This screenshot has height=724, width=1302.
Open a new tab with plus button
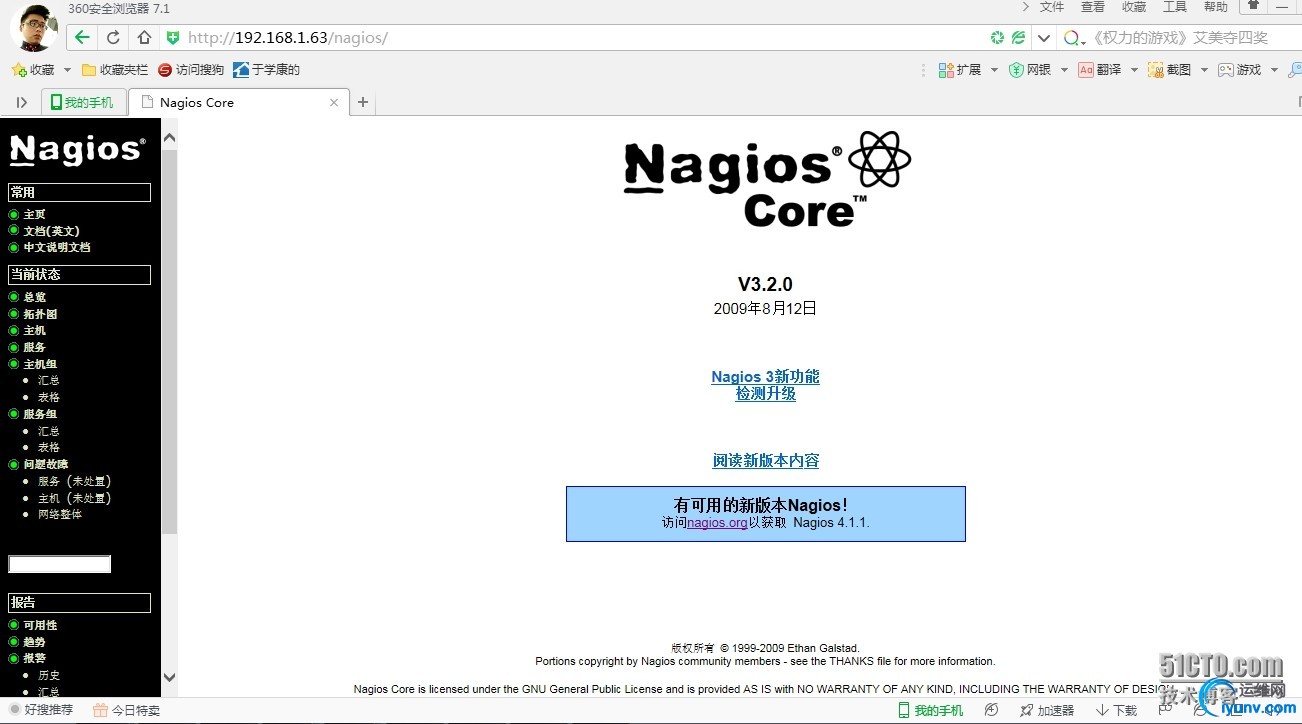pos(363,102)
